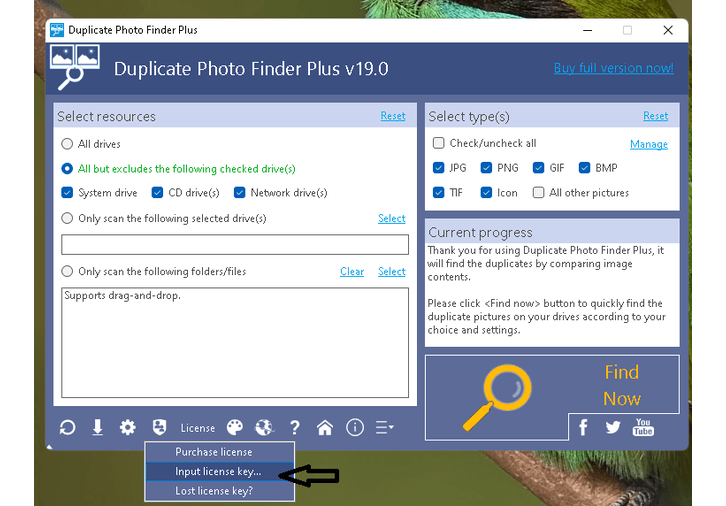The image size is (726, 506).
Task: Clear the folders/files list
Action: (x=352, y=271)
